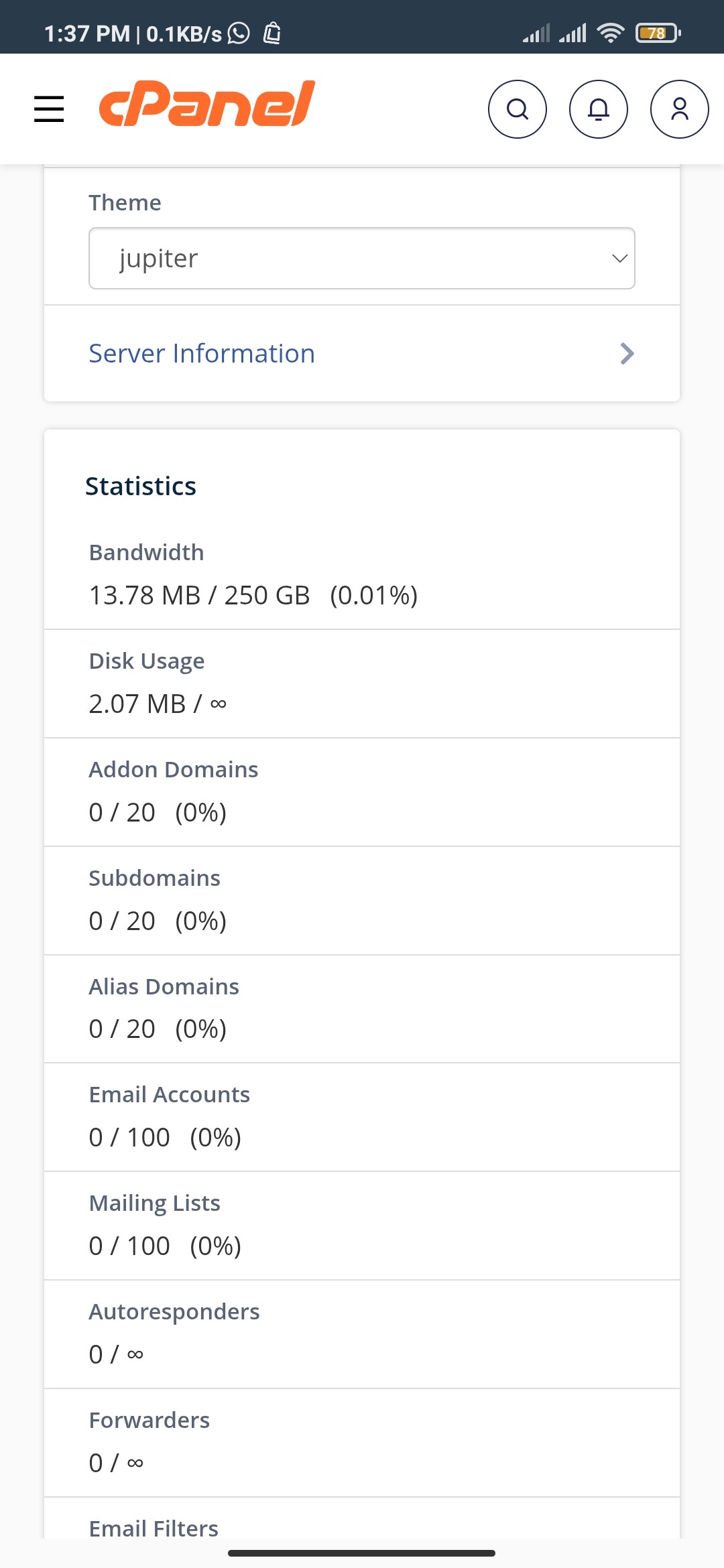Open Disk Usage statistic
Viewport: 724px width, 1568px height.
pos(146,661)
